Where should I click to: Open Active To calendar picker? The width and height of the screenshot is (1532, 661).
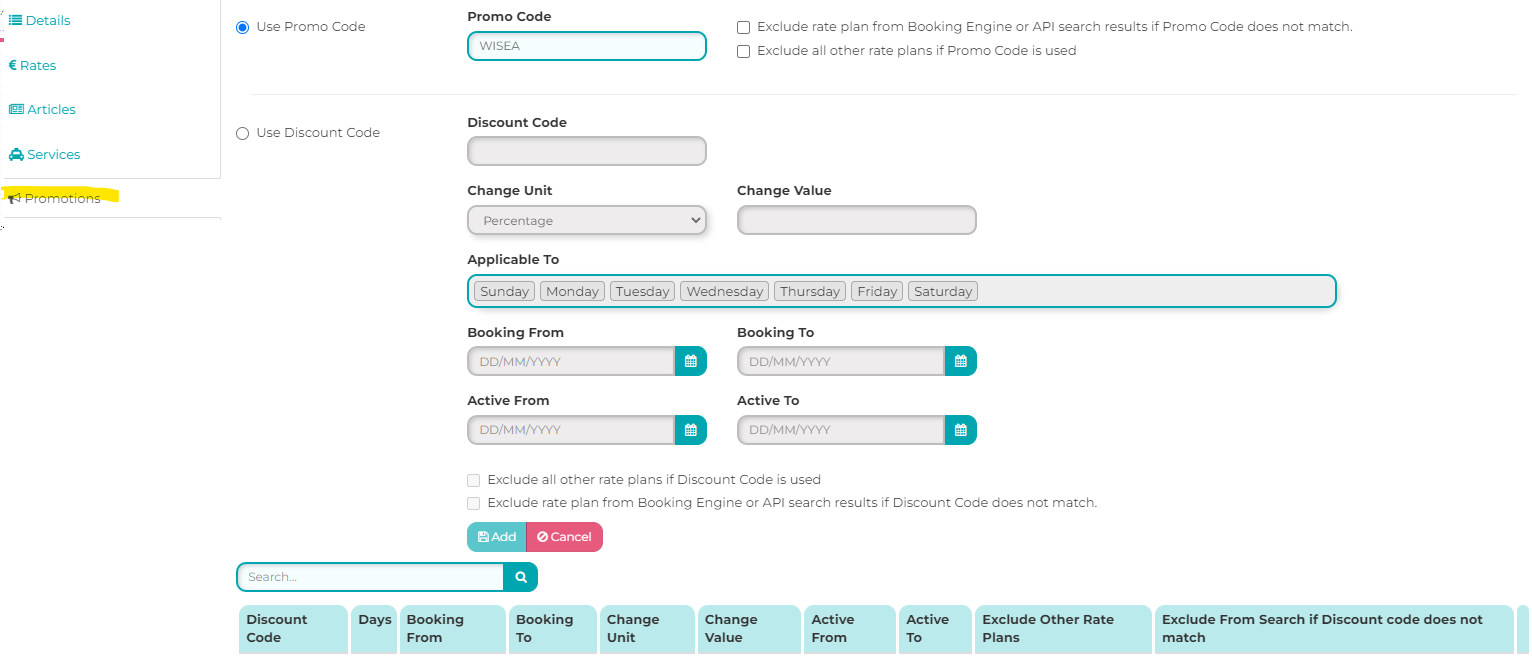tap(961, 430)
